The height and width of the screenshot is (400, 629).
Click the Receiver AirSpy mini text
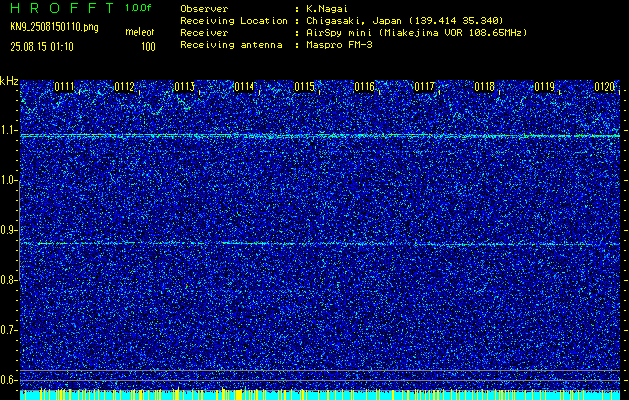tap(416, 33)
